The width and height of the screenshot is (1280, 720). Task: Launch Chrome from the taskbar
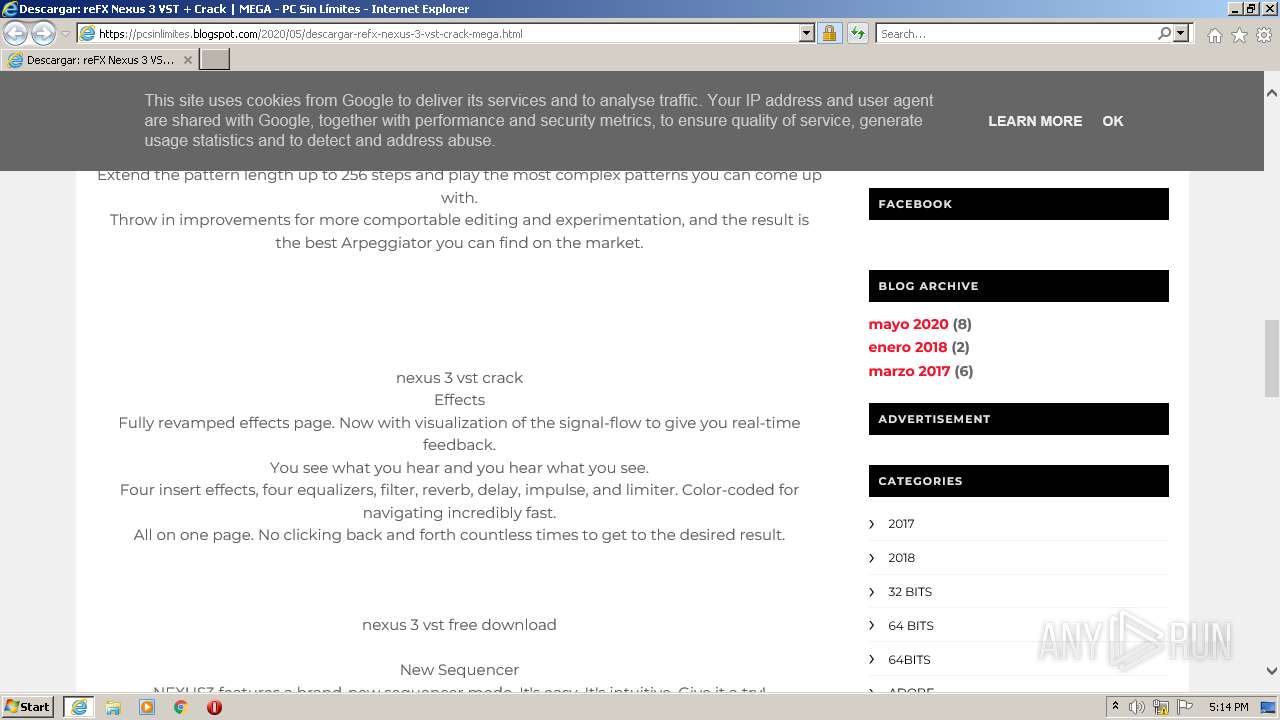(x=181, y=707)
